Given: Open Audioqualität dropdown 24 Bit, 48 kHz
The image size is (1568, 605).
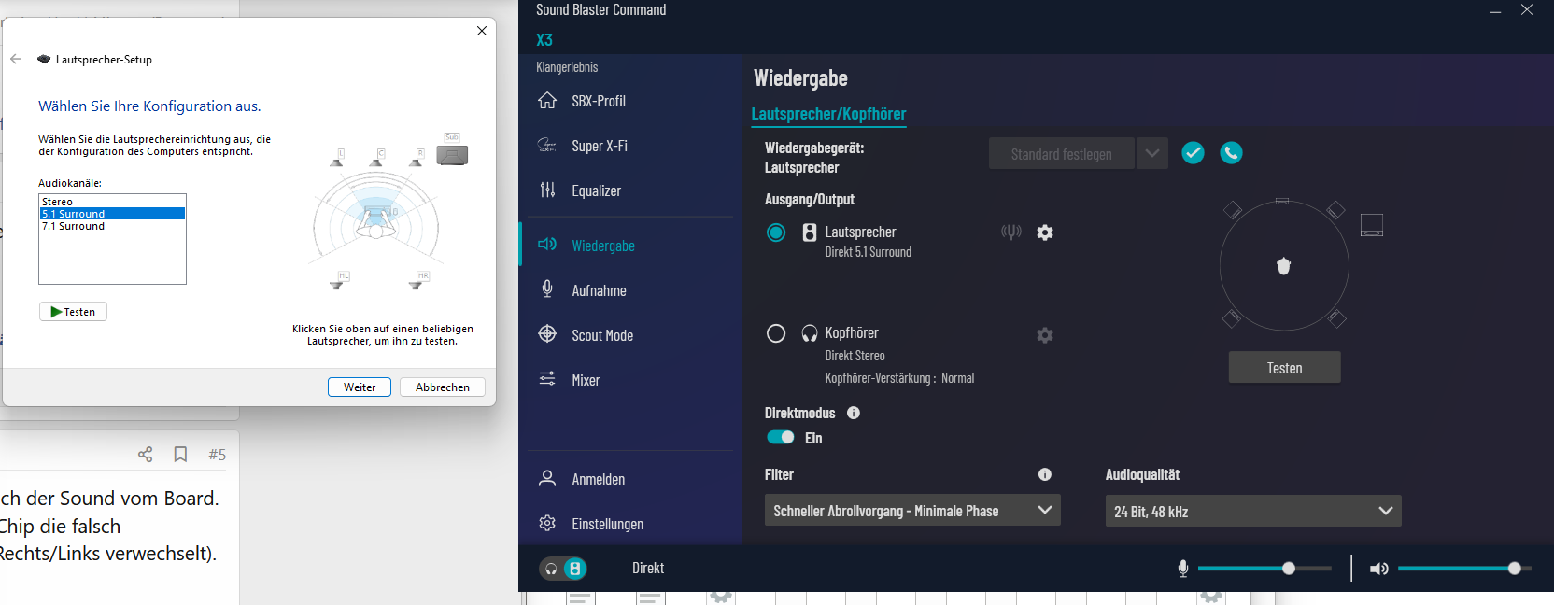Looking at the screenshot, I should 1253,511.
